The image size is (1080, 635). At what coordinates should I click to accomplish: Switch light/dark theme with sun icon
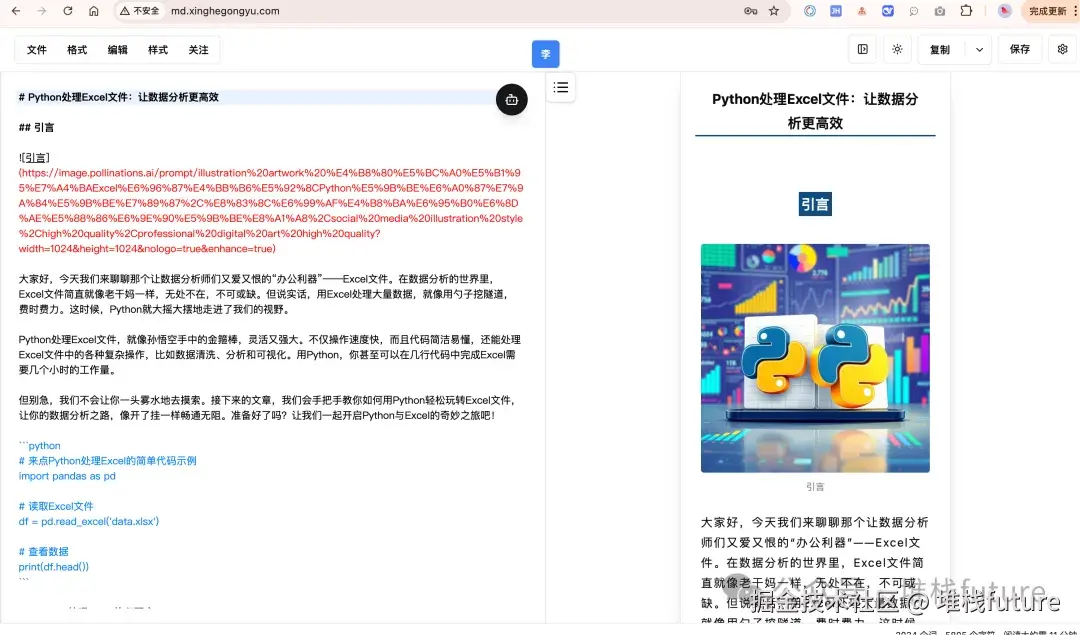point(897,50)
